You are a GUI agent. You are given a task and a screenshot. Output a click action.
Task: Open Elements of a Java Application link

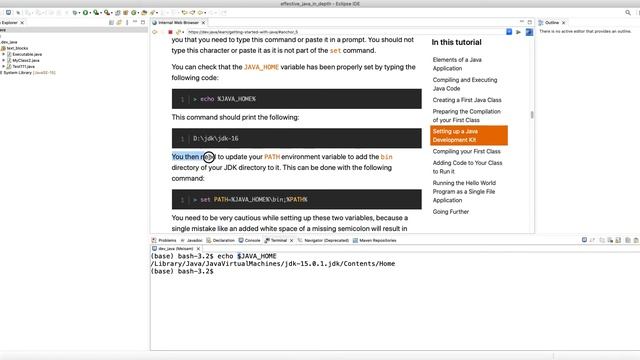click(457, 64)
